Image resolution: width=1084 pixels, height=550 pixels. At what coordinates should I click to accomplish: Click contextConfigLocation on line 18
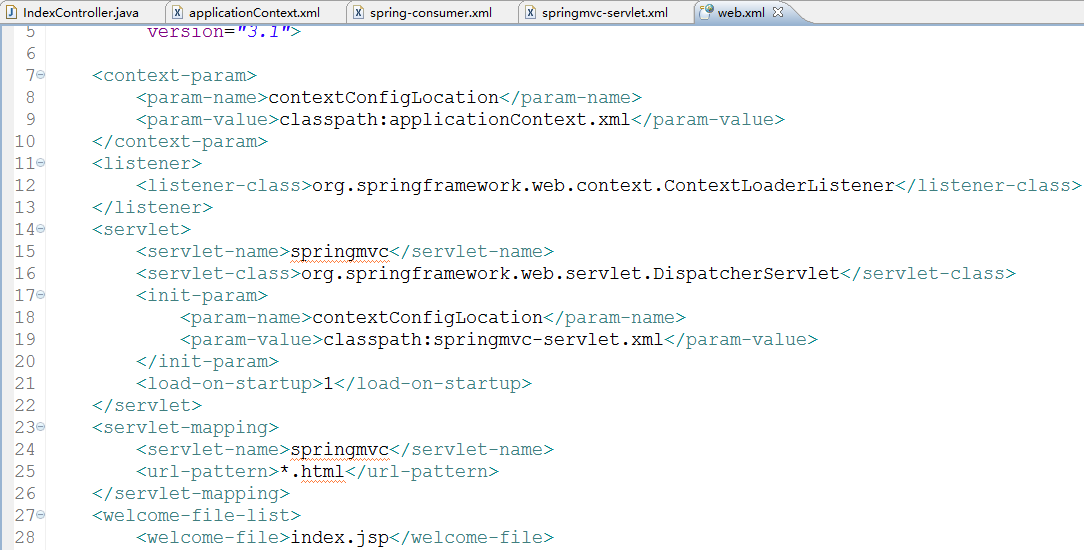click(427, 318)
